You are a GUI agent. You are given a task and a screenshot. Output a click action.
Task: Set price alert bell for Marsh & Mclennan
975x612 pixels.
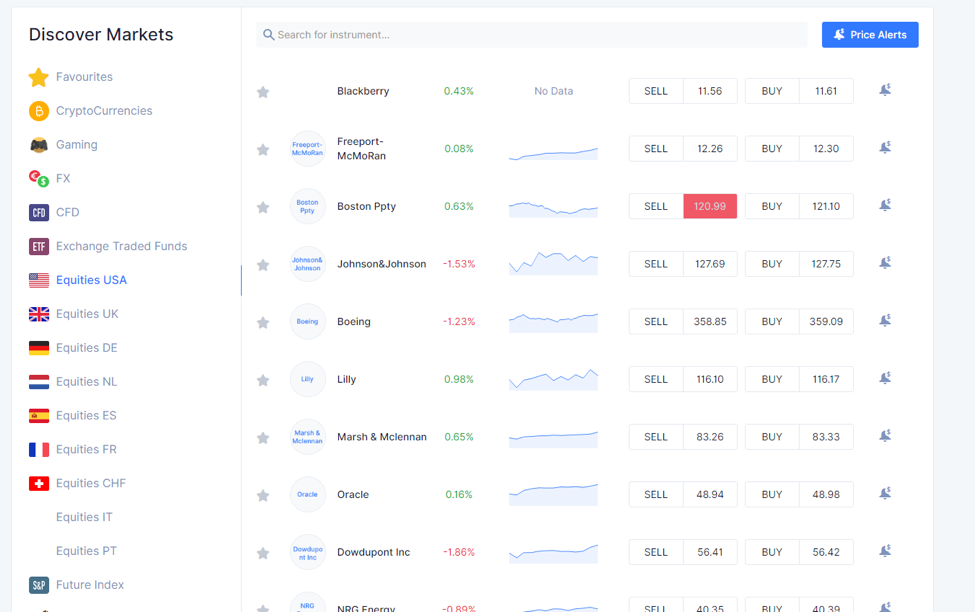point(885,436)
